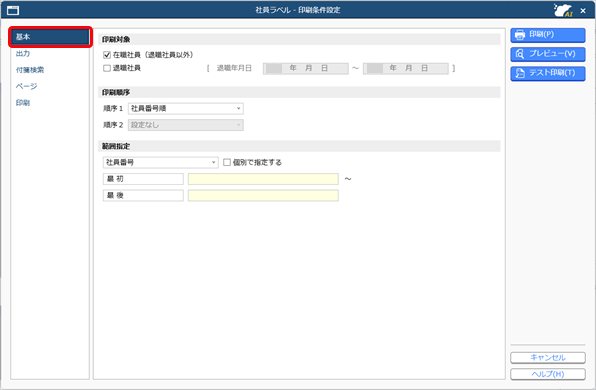Click the 最 初 label box
The width and height of the screenshot is (596, 390).
(143, 179)
